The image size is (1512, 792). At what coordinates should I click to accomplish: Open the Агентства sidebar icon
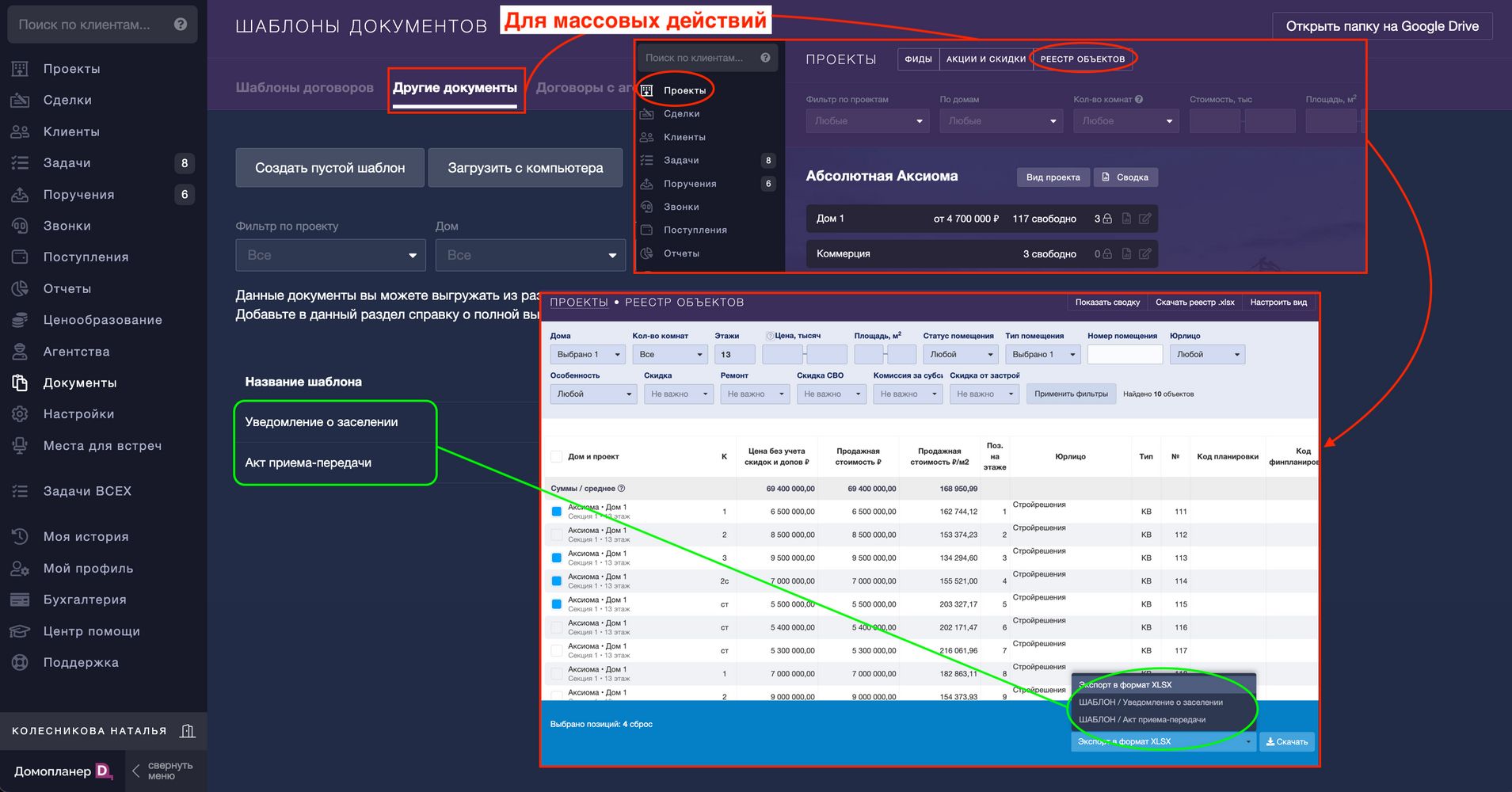pyautogui.click(x=20, y=352)
